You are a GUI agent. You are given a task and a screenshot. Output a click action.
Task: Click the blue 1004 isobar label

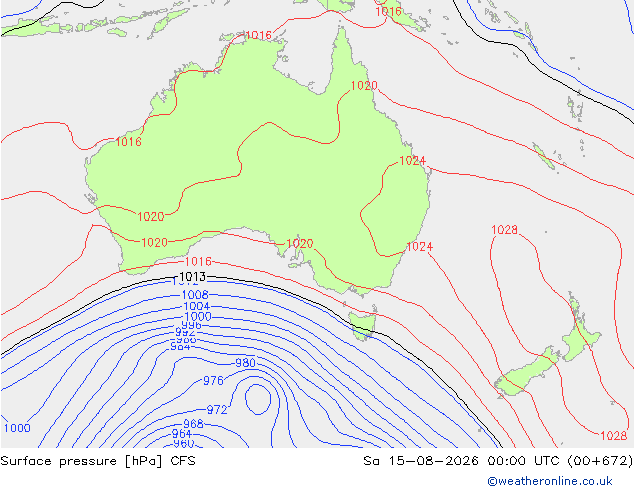pos(197,306)
